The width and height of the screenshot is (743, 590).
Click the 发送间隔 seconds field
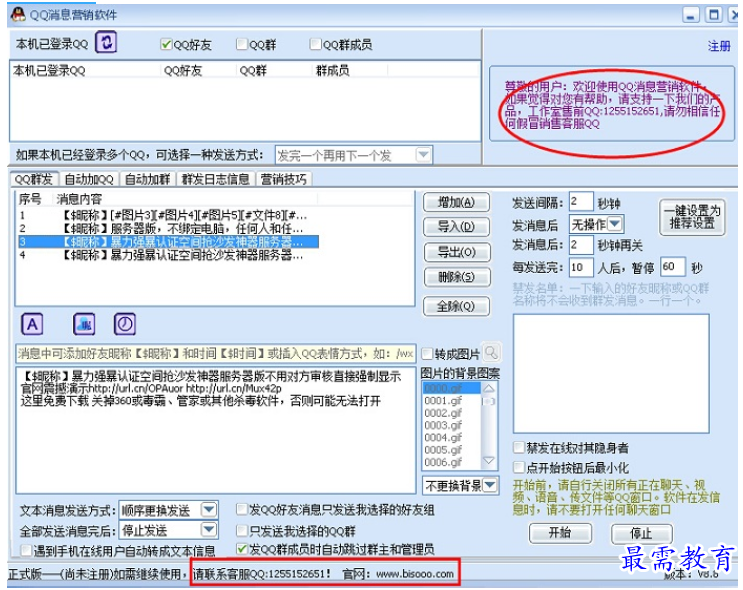pyautogui.click(x=580, y=202)
